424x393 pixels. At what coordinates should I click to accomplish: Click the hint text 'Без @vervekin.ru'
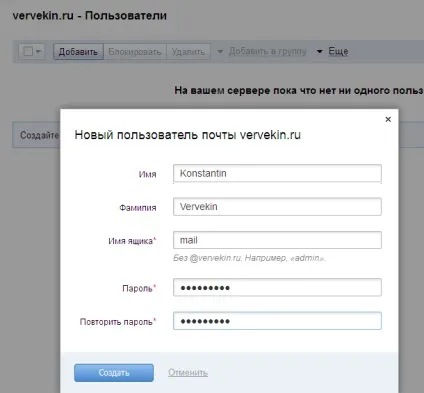coord(207,258)
